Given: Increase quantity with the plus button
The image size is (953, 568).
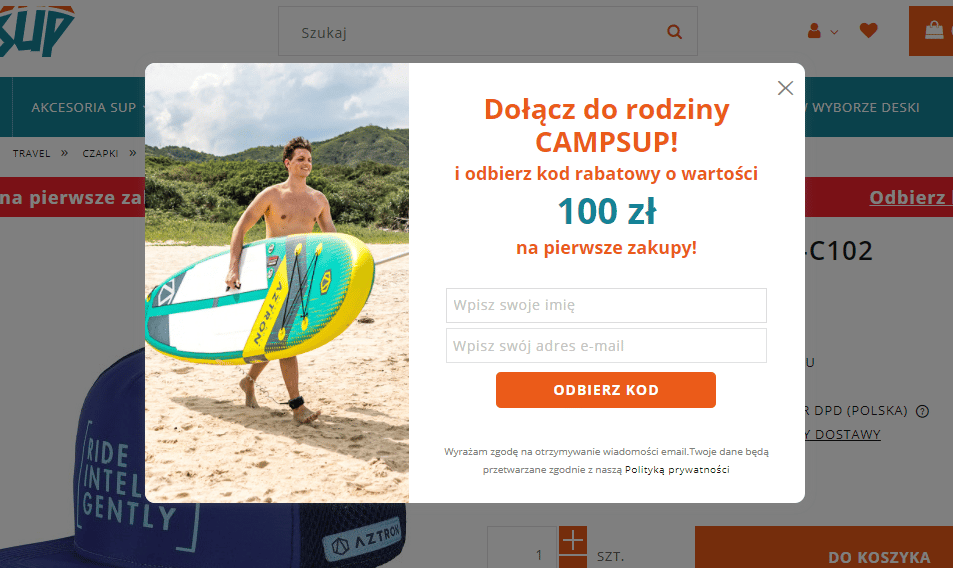Looking at the screenshot, I should tap(573, 541).
